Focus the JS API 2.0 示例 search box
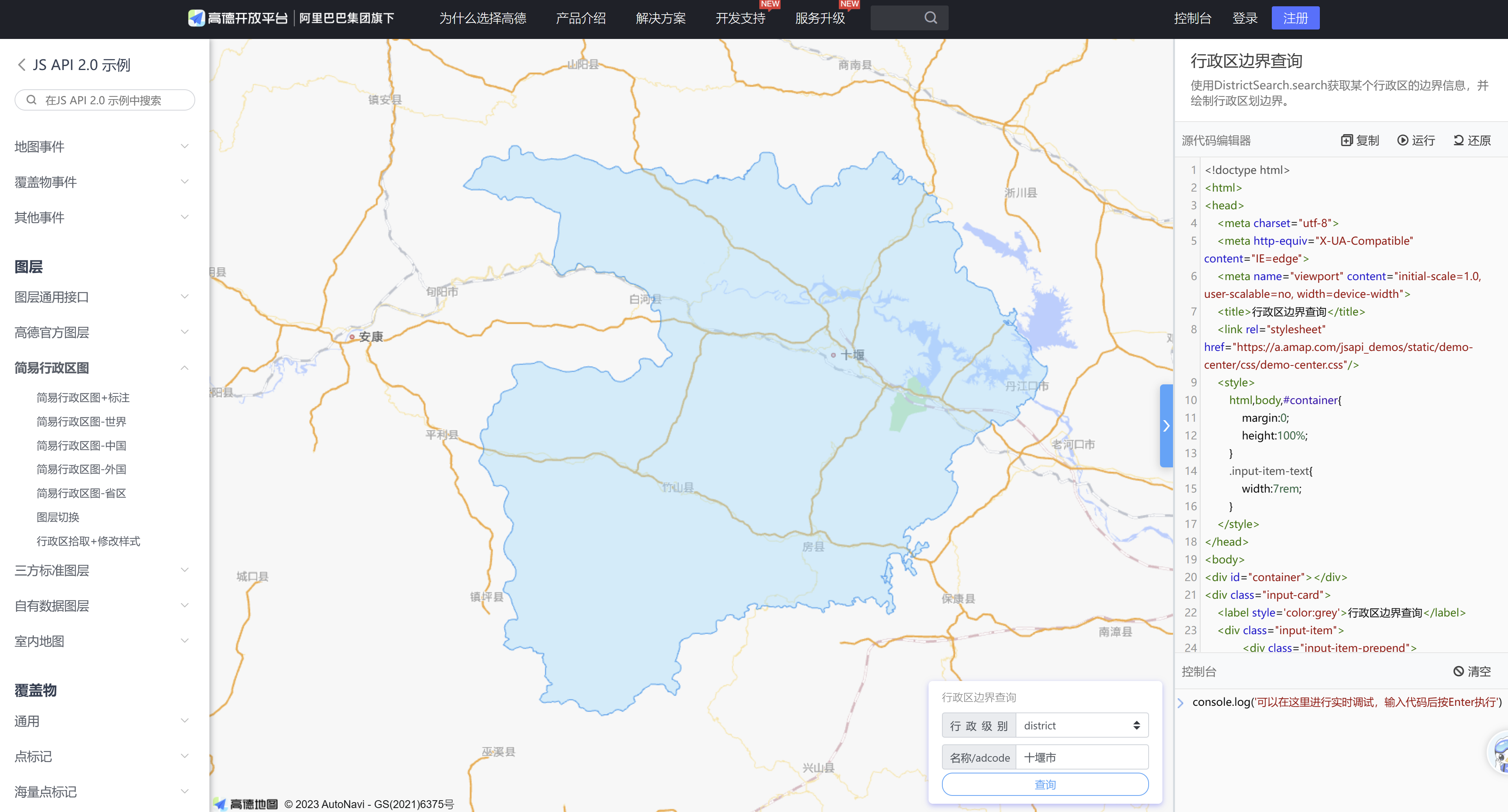Viewport: 1508px width, 812px height. point(105,100)
